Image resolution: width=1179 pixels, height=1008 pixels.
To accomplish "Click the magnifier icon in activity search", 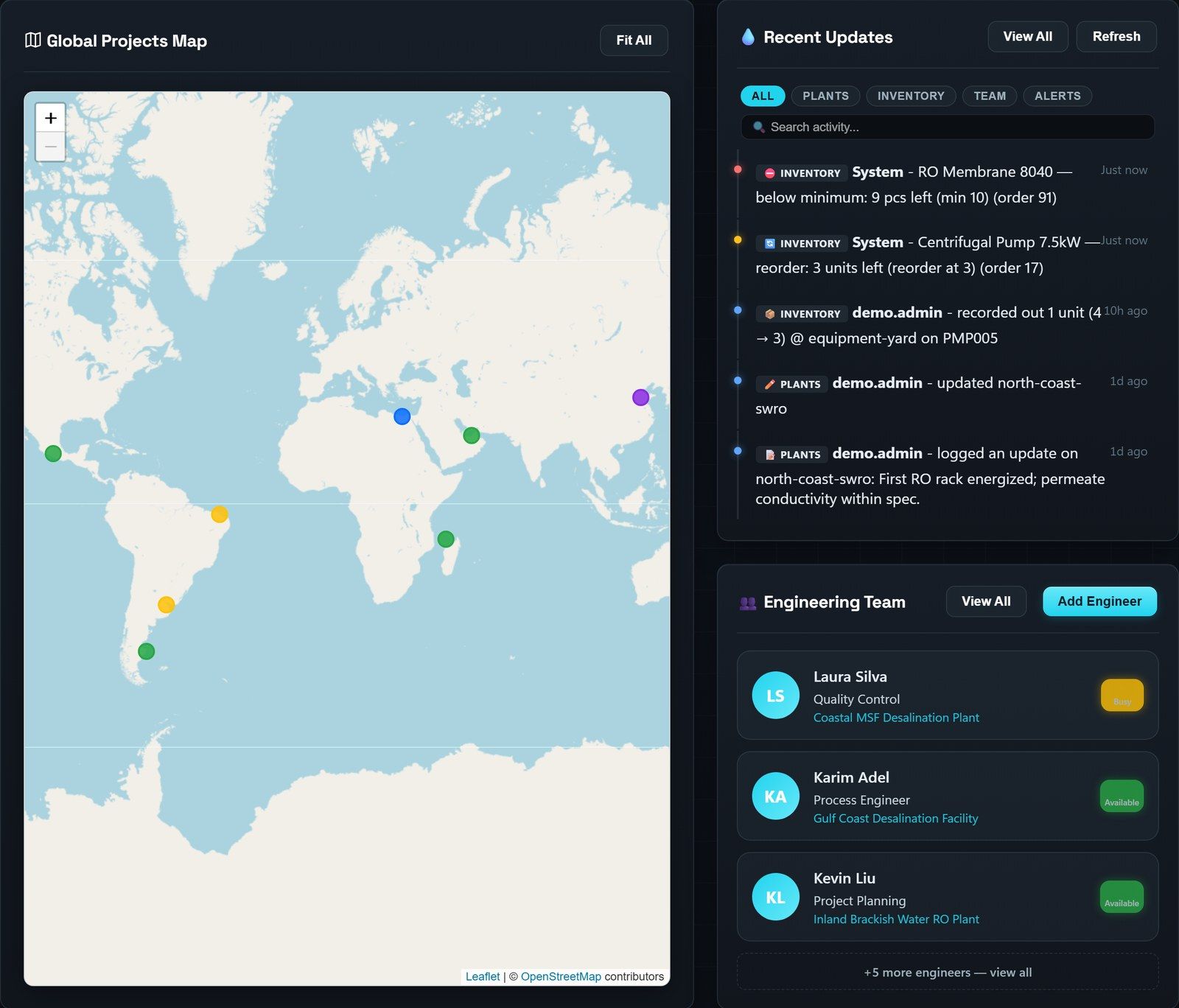I will pos(759,127).
